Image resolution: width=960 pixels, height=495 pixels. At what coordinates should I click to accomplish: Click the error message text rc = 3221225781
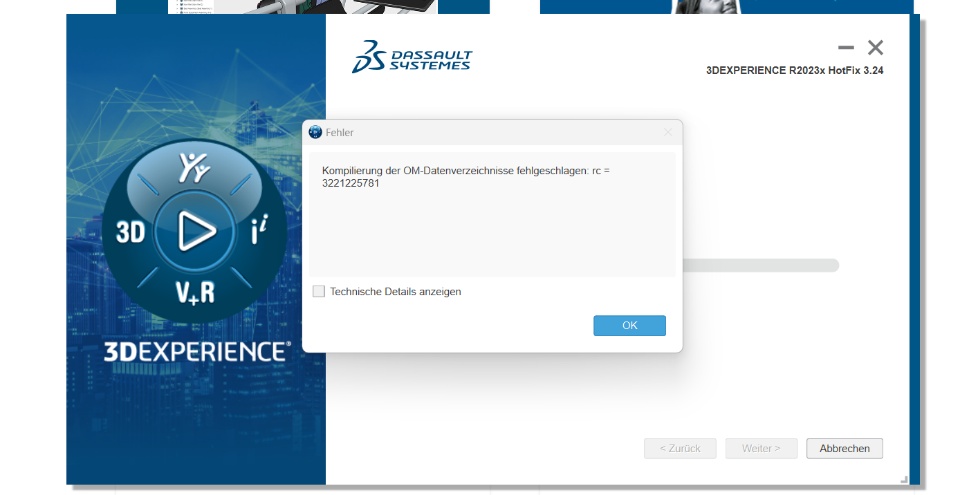(466, 176)
